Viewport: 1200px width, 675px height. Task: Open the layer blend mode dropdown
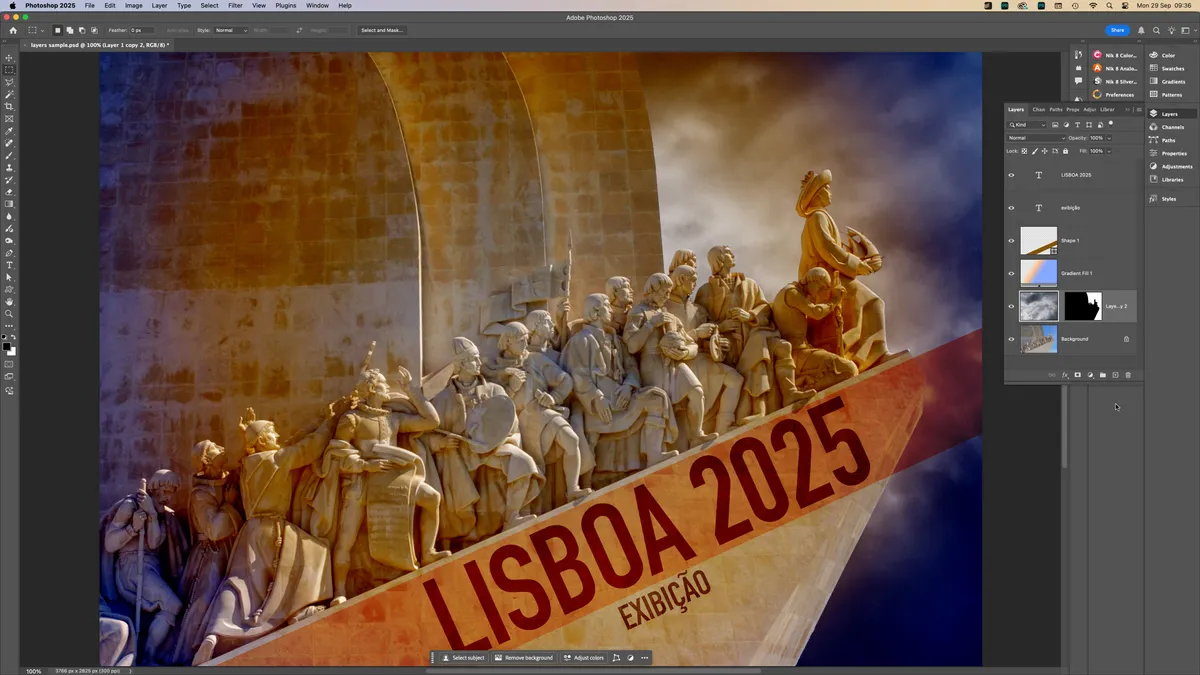(x=1036, y=138)
